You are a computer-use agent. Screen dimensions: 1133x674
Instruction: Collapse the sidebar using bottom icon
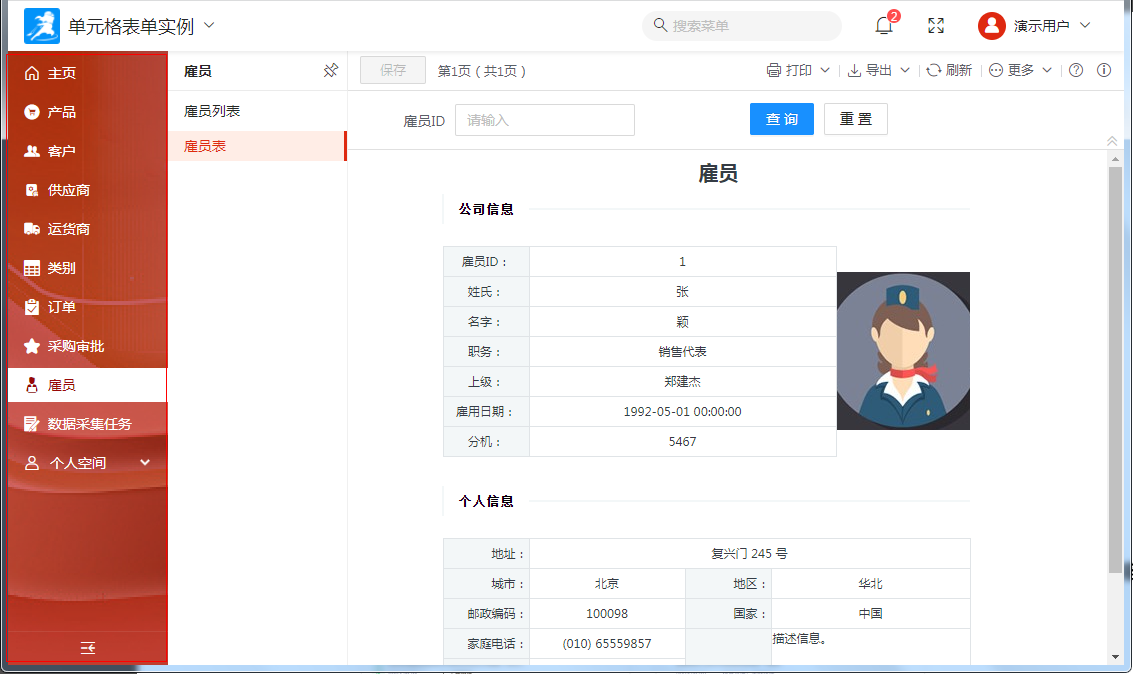click(88, 648)
